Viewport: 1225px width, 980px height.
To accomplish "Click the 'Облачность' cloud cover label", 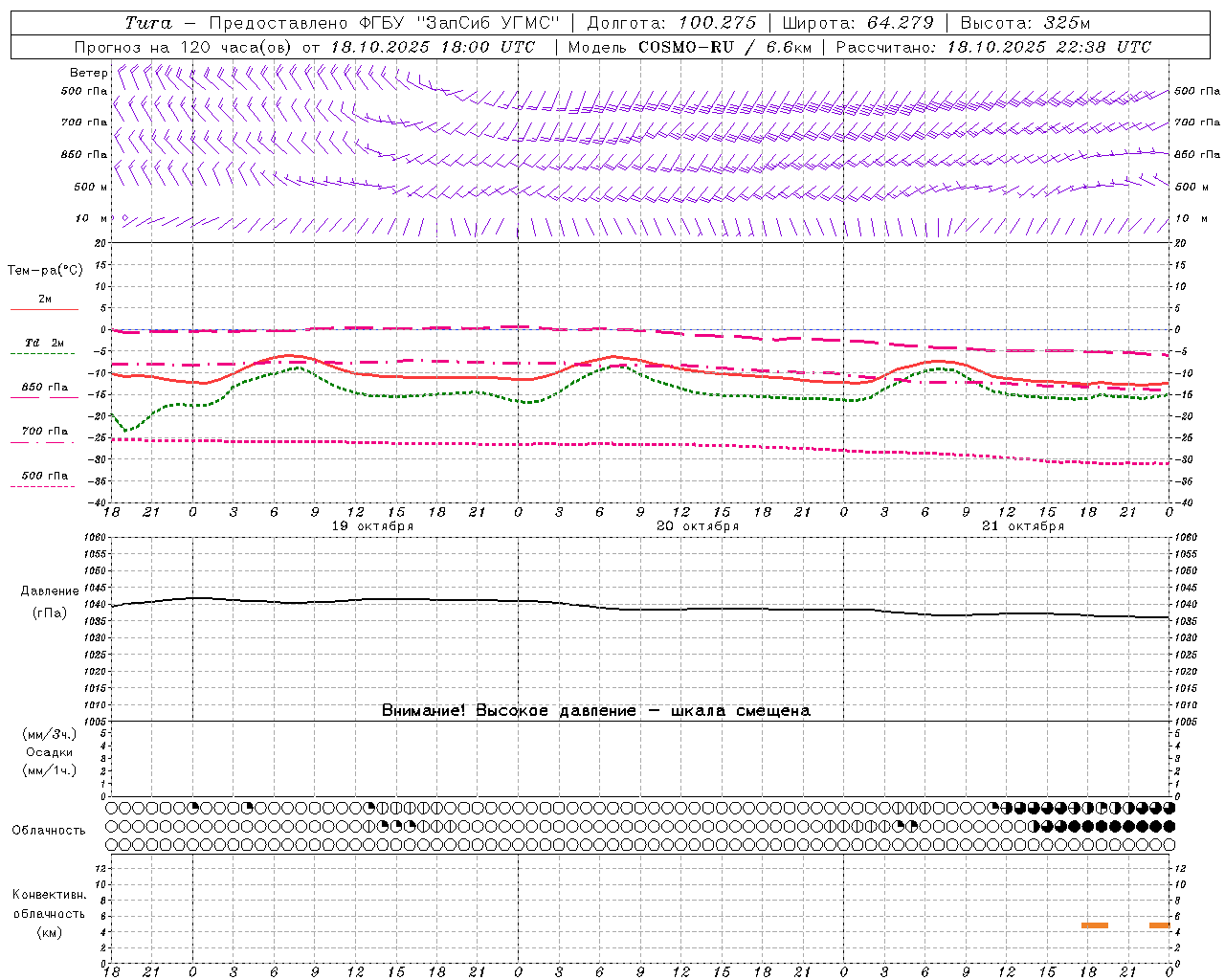I will [x=49, y=831].
